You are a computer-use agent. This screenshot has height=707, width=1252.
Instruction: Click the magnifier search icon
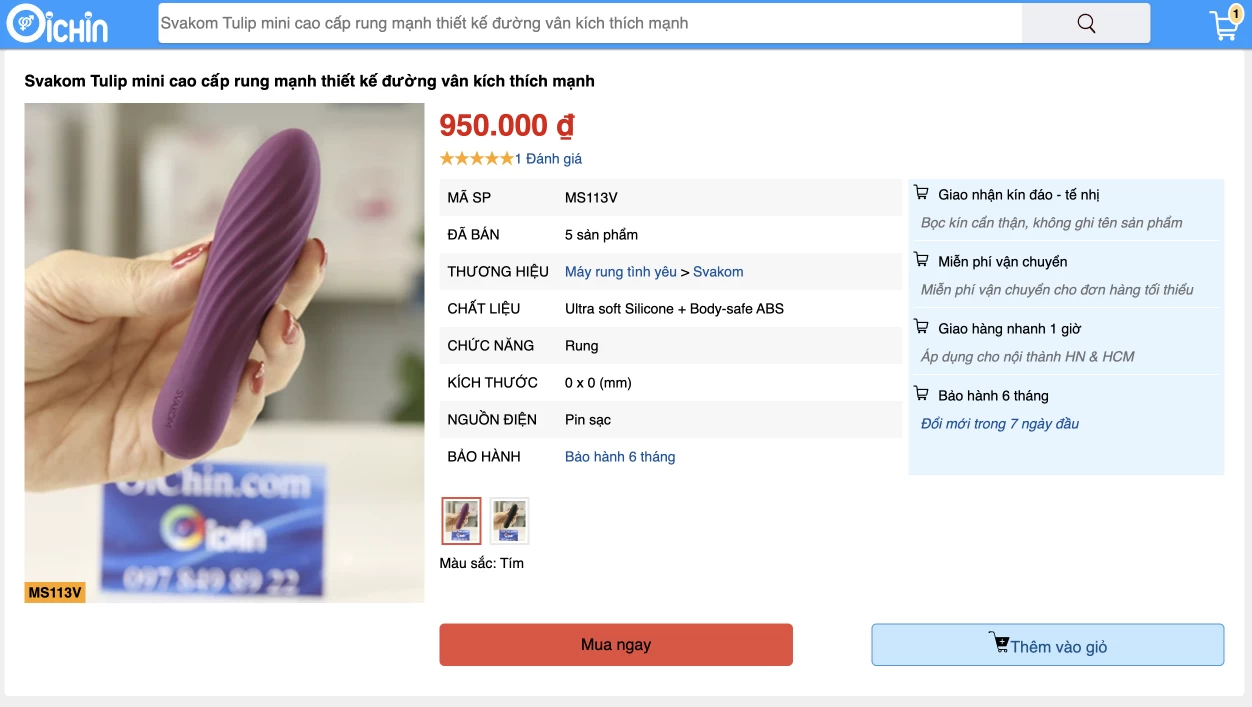pyautogui.click(x=1086, y=24)
